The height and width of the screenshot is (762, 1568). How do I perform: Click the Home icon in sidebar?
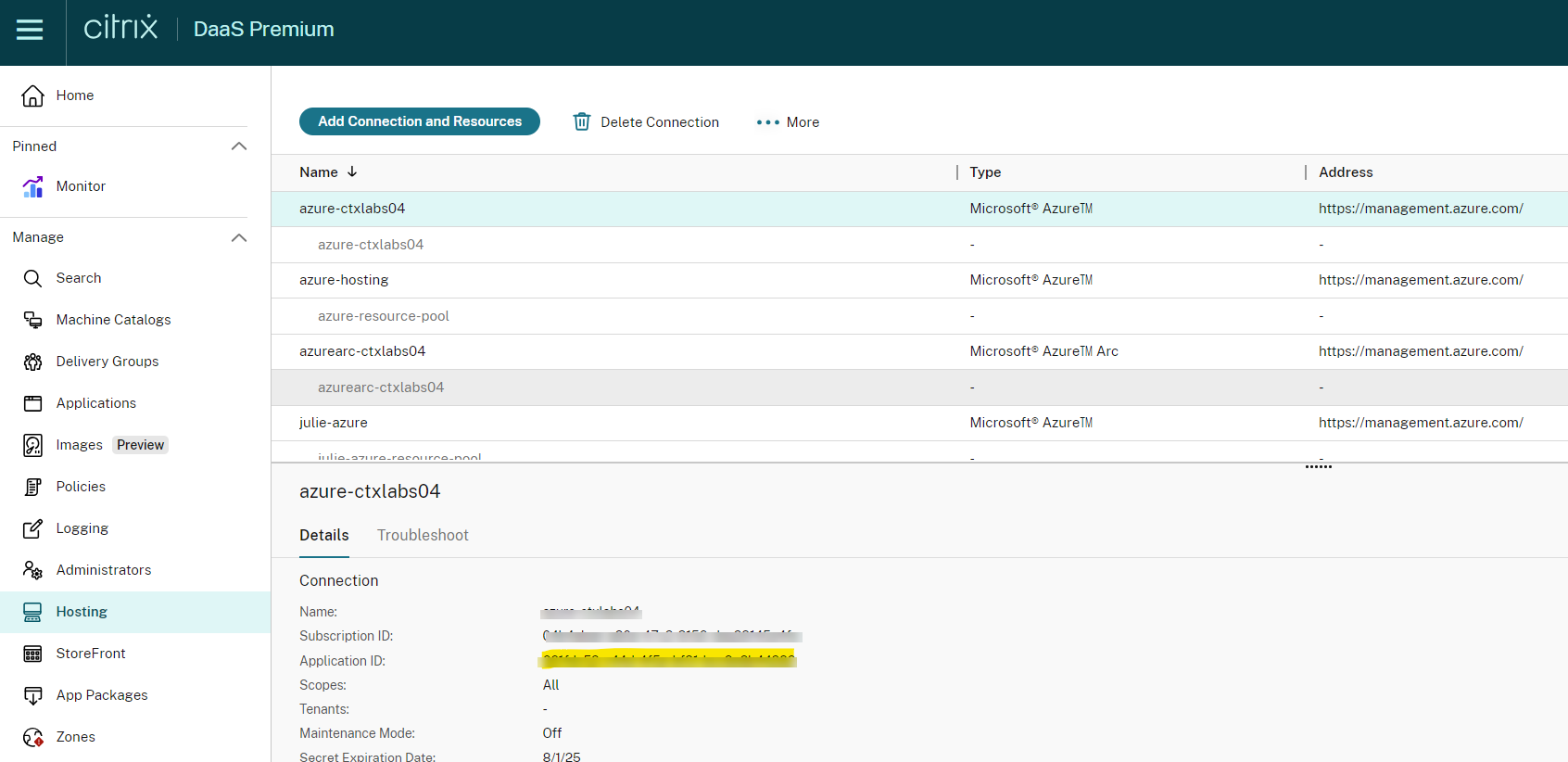(x=32, y=95)
